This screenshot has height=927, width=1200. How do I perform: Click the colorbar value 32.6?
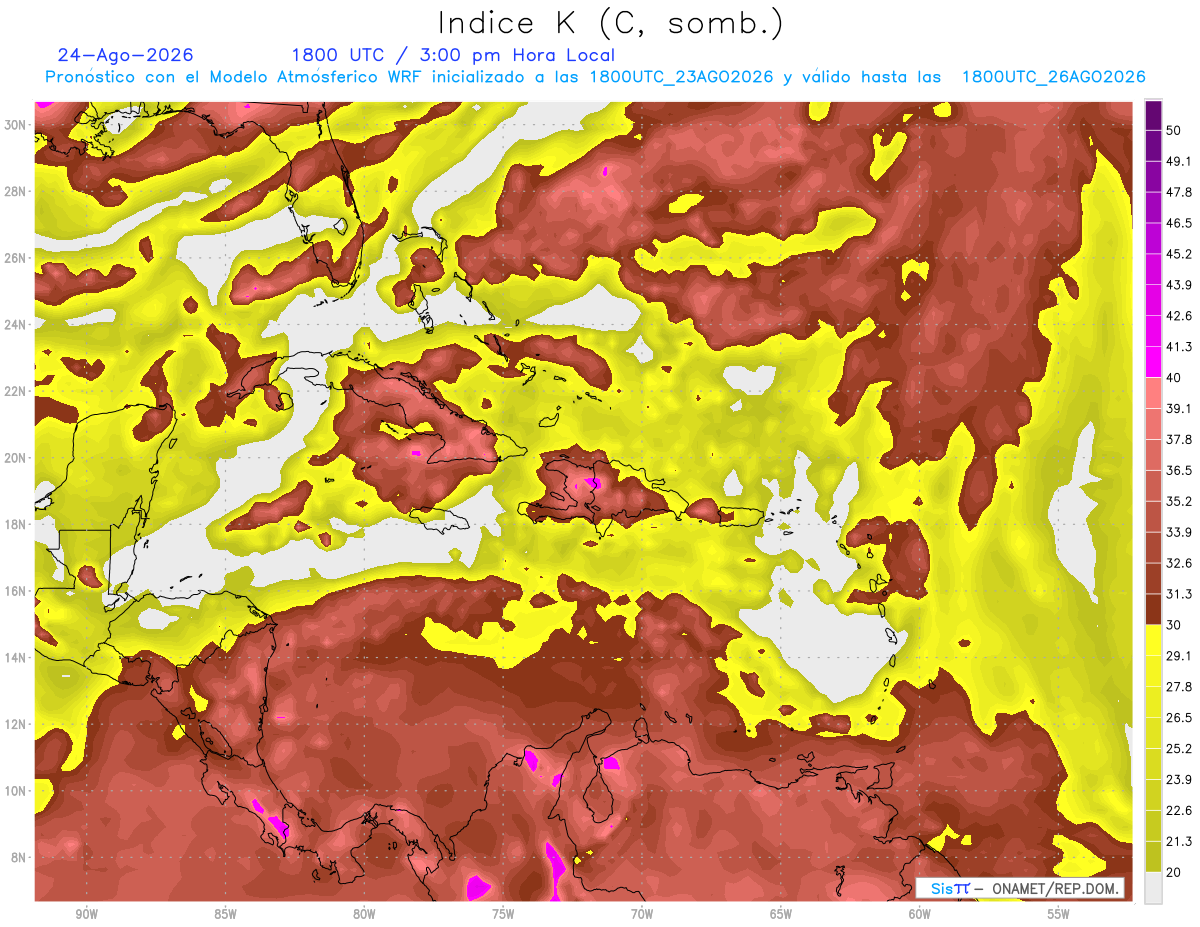1180,563
